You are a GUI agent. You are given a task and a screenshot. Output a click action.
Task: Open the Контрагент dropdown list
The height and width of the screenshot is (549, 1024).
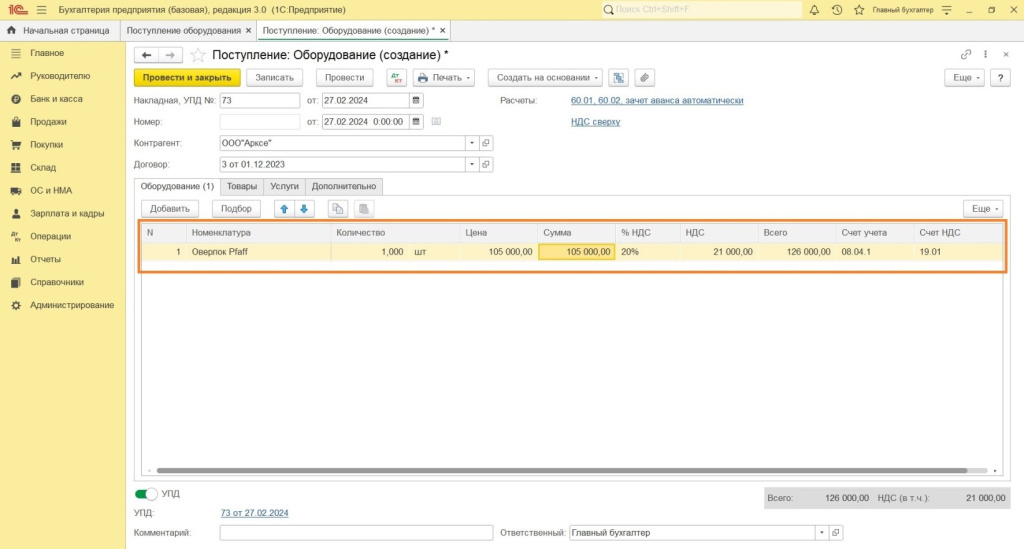471,142
